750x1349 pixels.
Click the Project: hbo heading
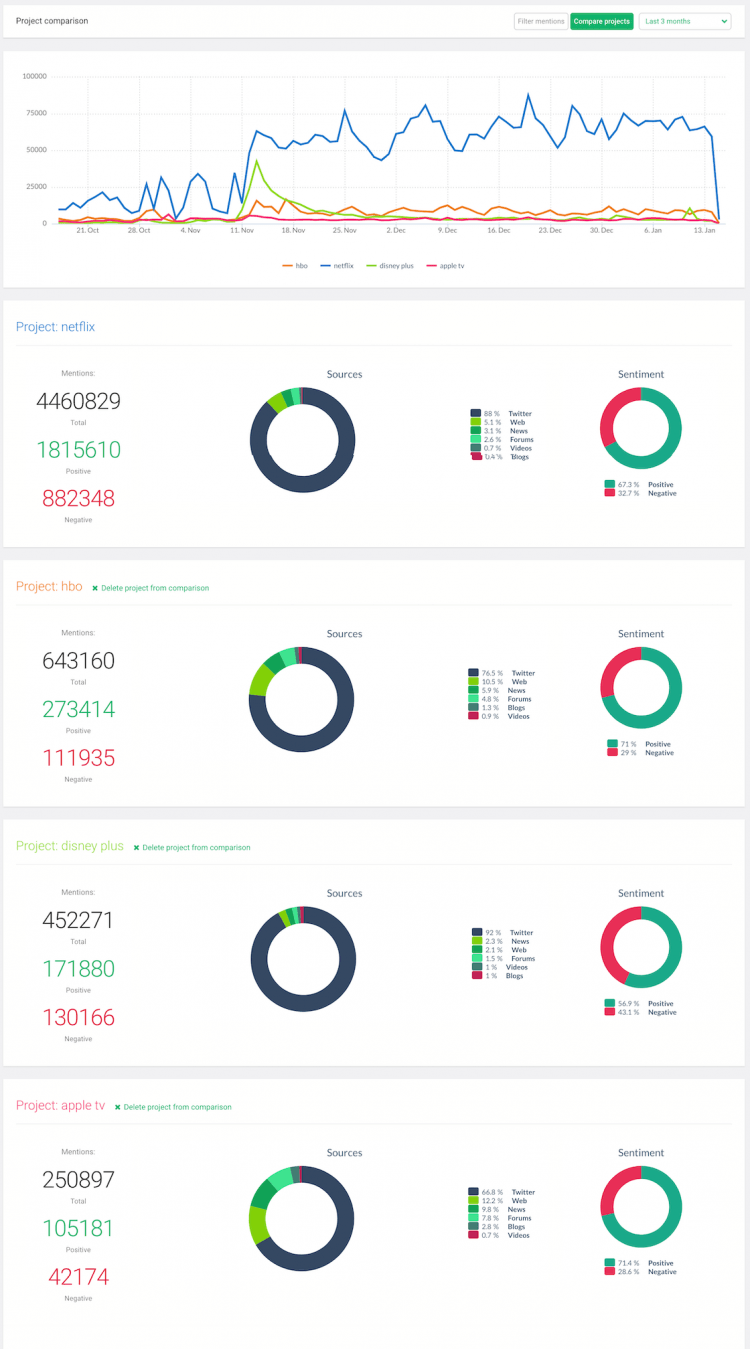49,586
